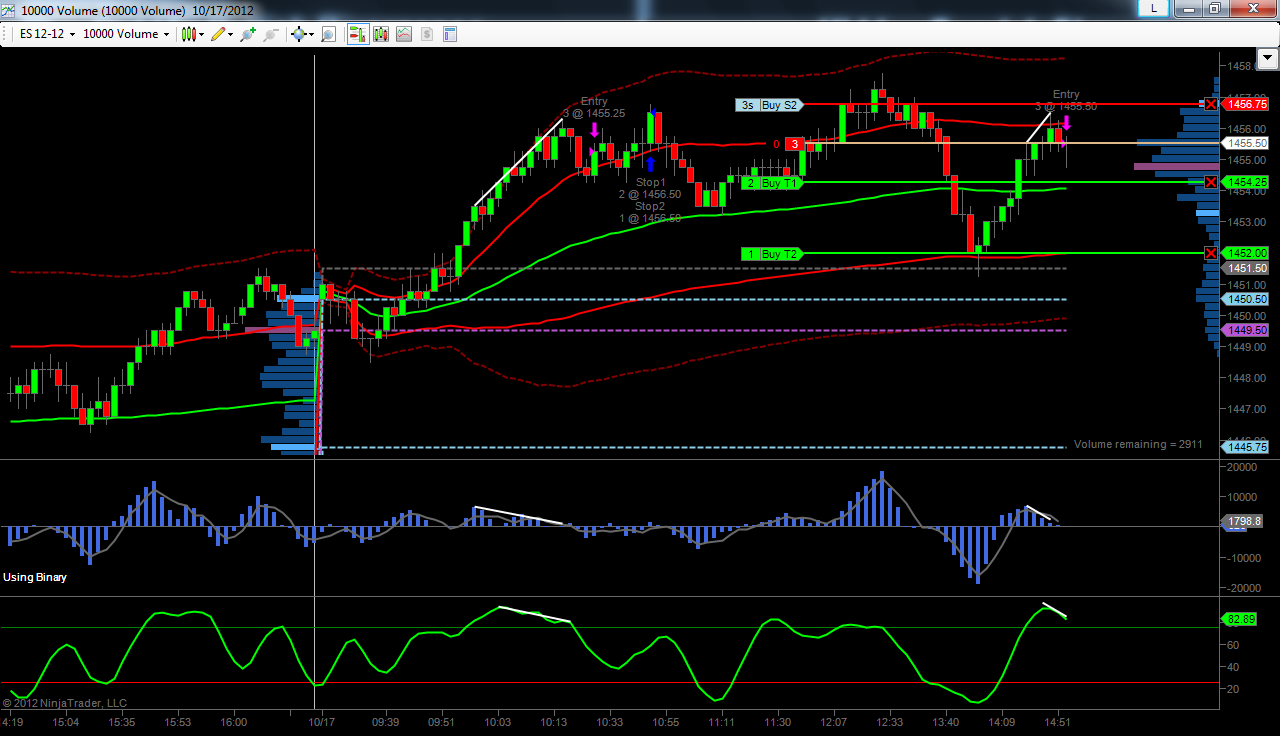Click the Strategies dollar-sign icon
The image size is (1280, 736).
point(427,34)
